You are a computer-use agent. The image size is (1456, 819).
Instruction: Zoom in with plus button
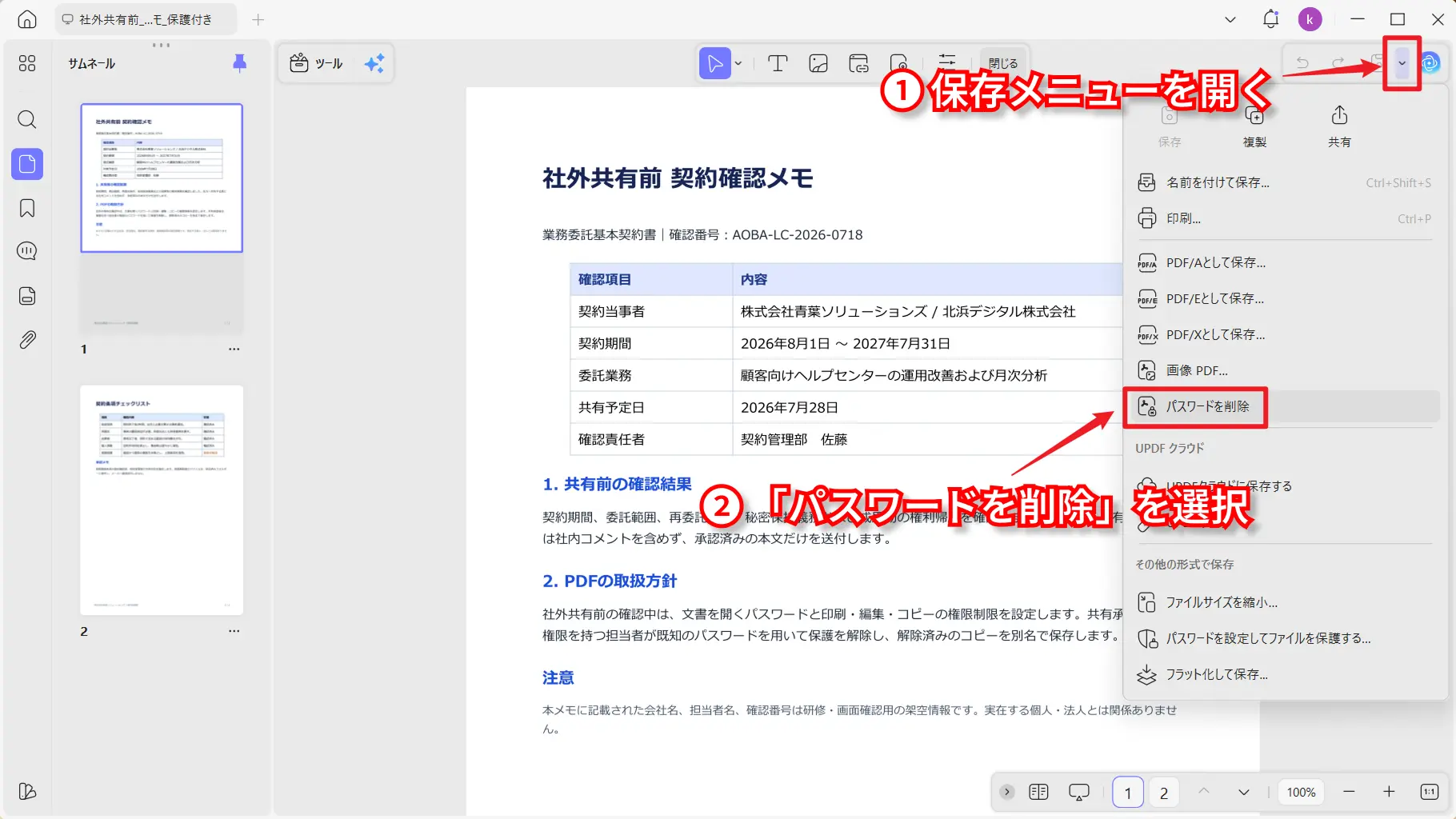pos(1389,792)
